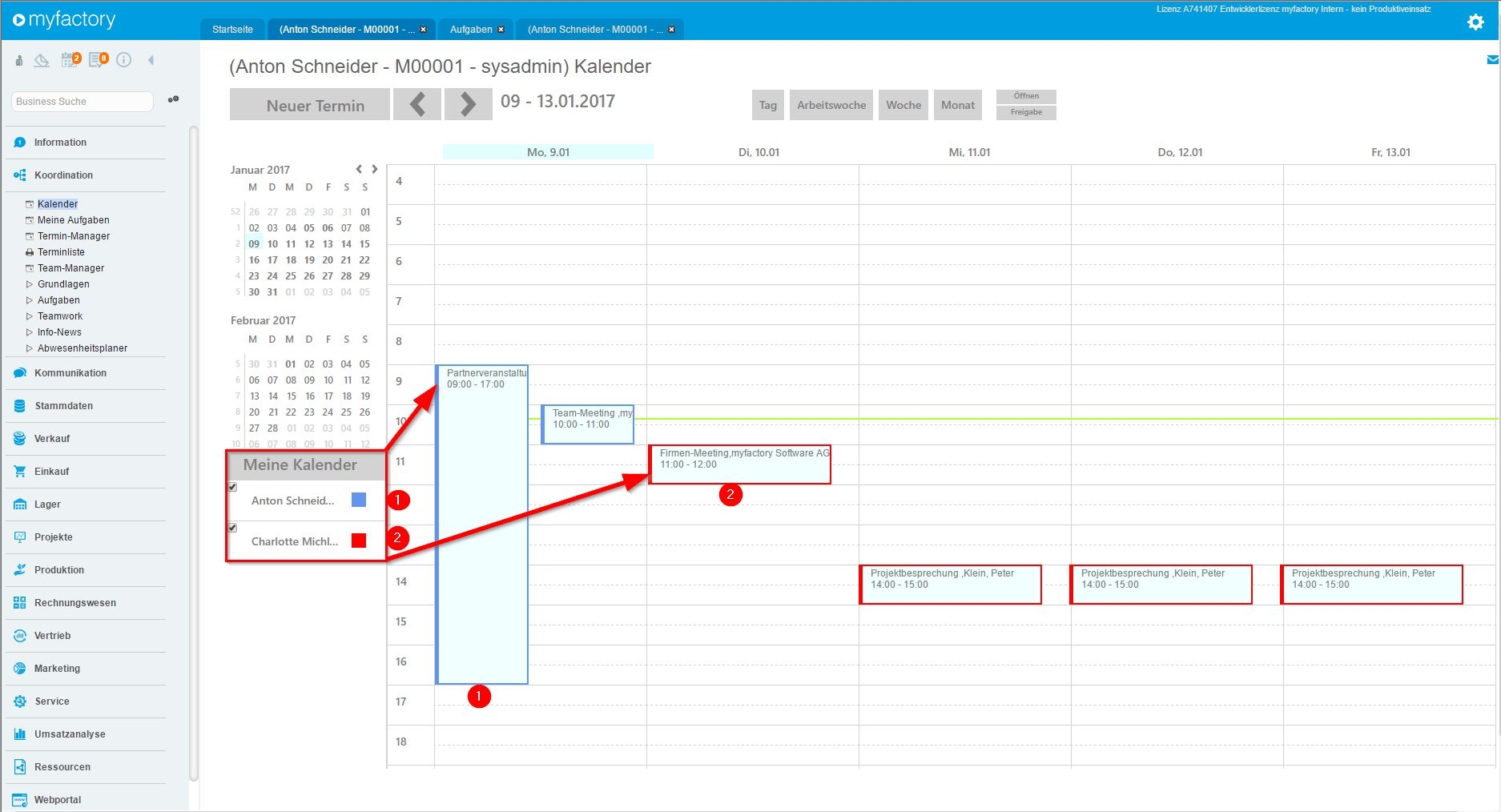The image size is (1501, 812).
Task: Uncheck the Charlotte Michl... calendar checkbox
Action: point(233,528)
